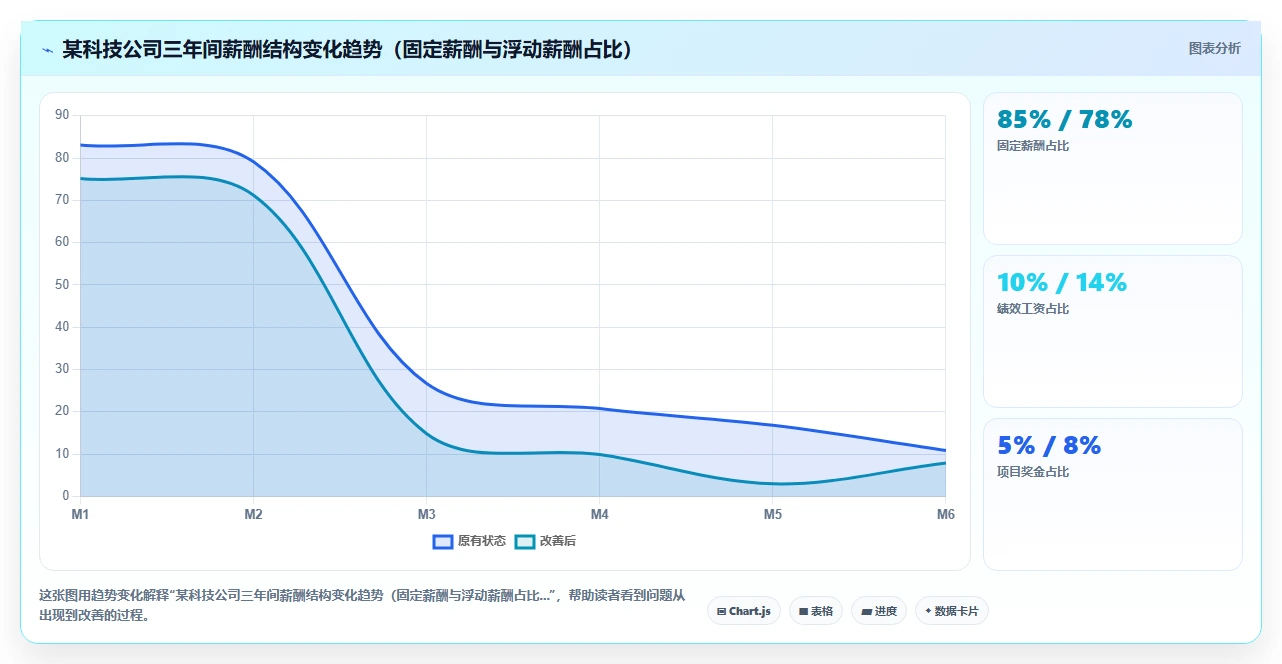The image size is (1282, 664).
Task: Click the 改善后 legend color box
Action: [525, 541]
